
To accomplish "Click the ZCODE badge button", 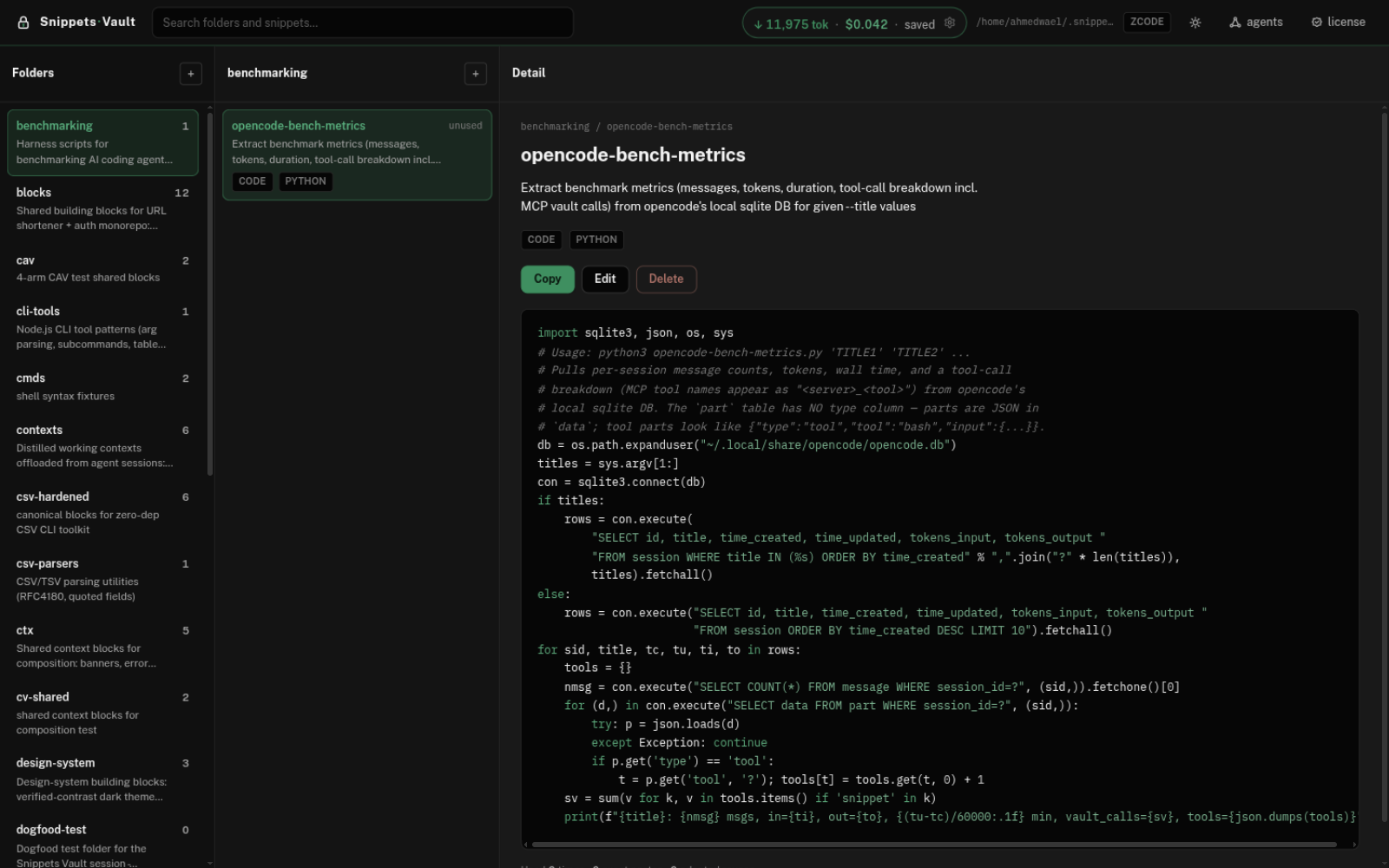I will pos(1147,23).
